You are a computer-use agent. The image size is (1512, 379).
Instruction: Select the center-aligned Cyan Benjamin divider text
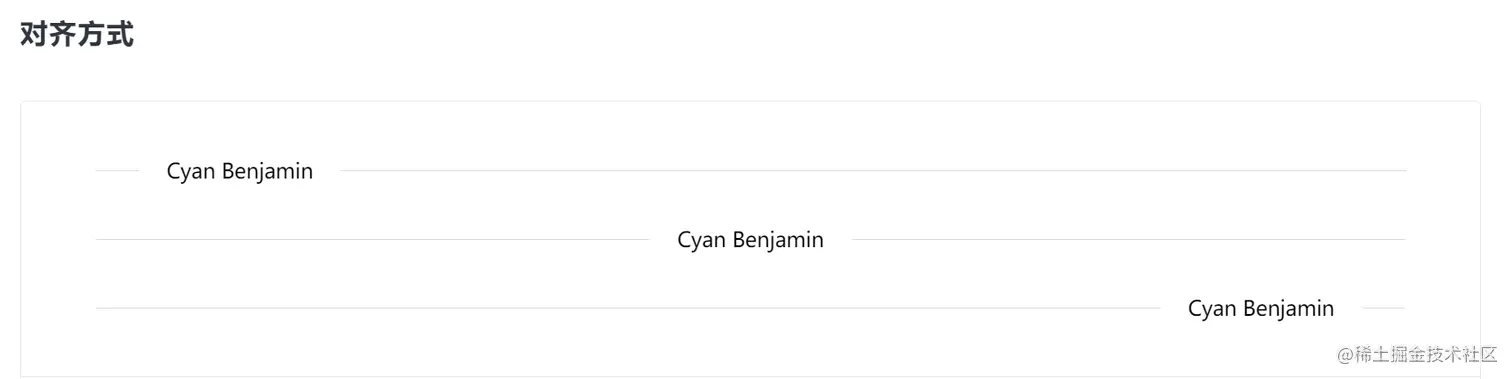751,240
